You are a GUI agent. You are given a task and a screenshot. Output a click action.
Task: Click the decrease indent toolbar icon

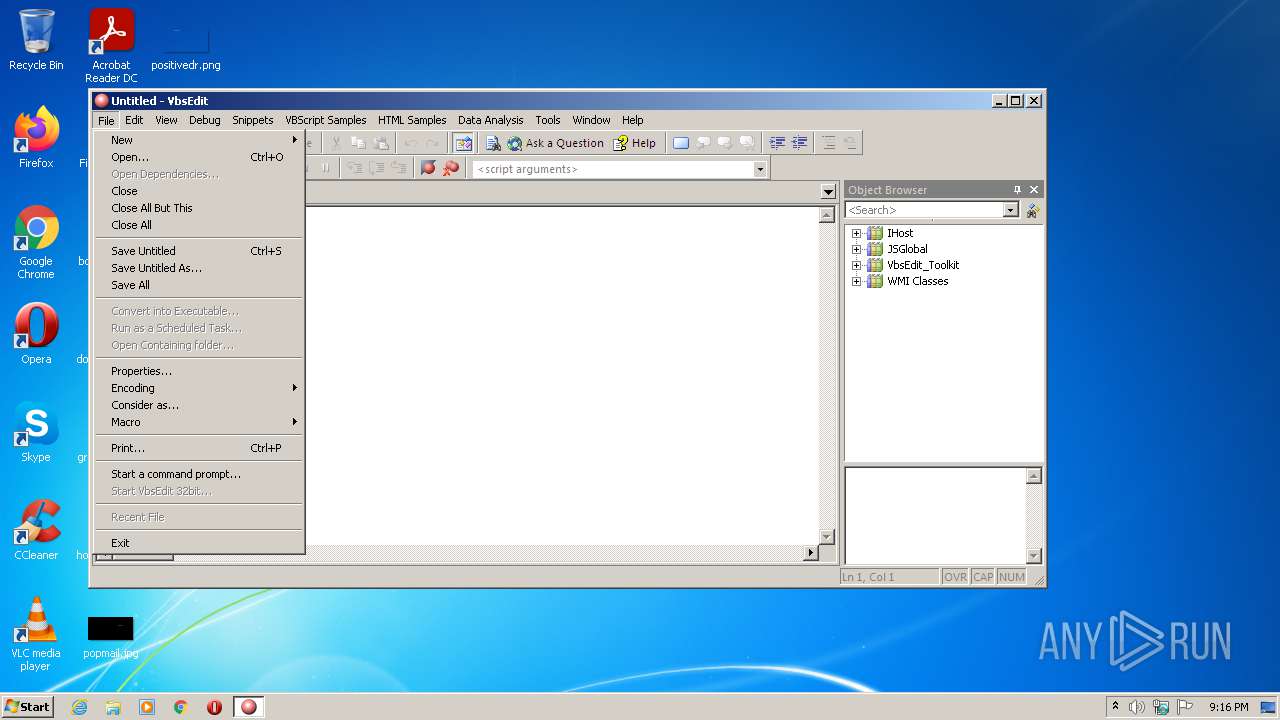tap(799, 143)
